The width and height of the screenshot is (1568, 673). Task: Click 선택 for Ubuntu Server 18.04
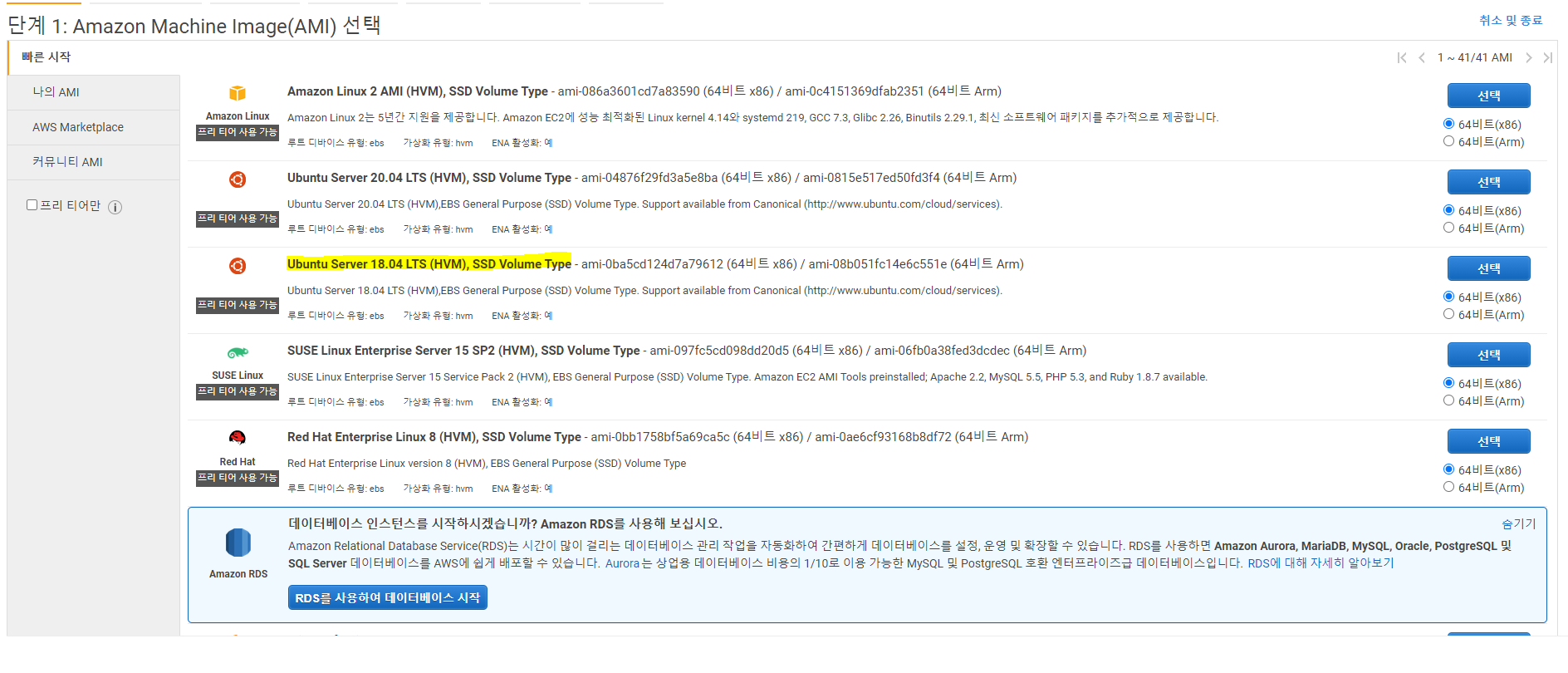[x=1488, y=268]
